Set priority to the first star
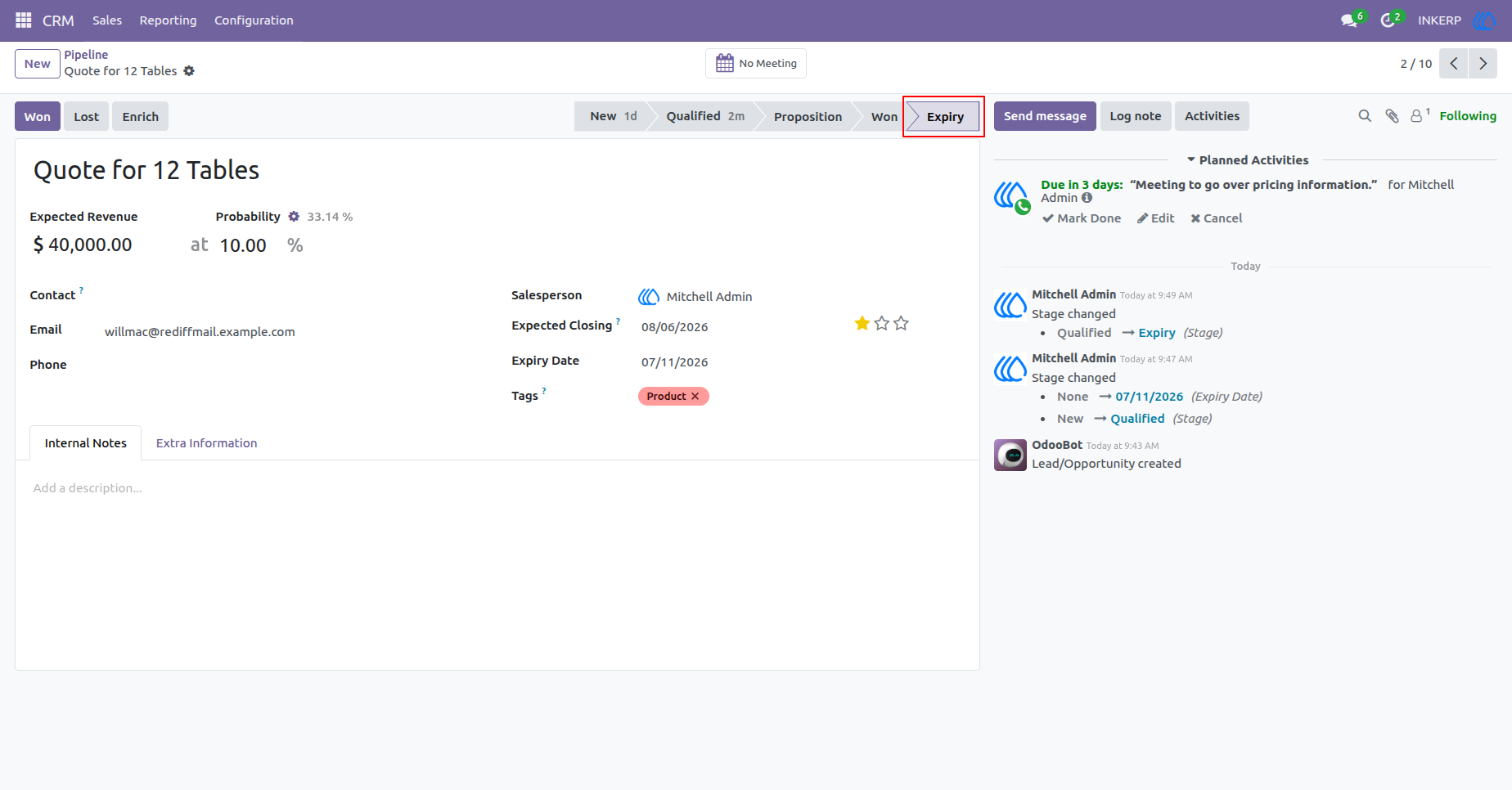Viewport: 1512px width, 790px height. click(x=862, y=324)
